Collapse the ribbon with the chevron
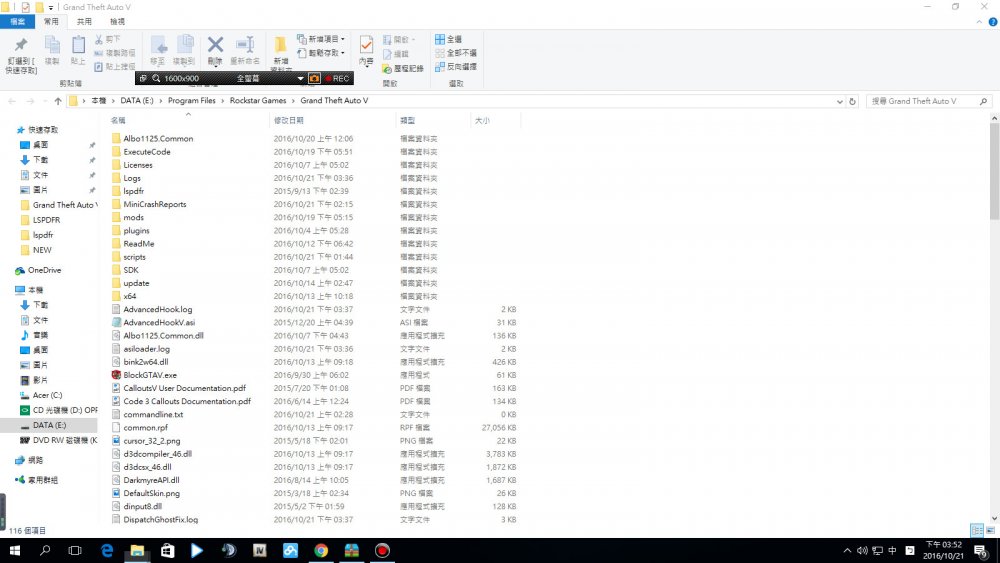This screenshot has height=563, width=1000. click(x=979, y=22)
